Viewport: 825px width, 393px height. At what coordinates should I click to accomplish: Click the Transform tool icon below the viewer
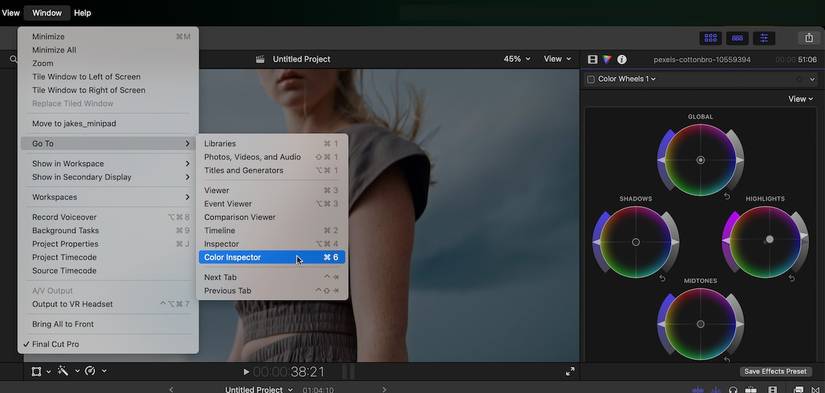[36, 371]
